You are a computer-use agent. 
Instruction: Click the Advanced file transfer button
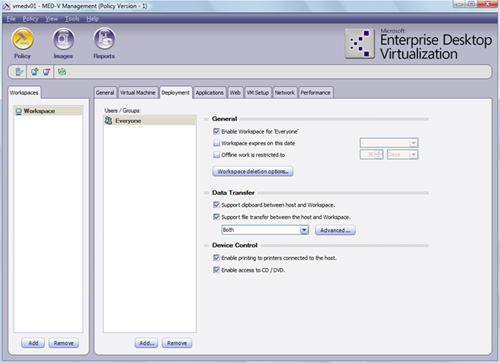[335, 230]
